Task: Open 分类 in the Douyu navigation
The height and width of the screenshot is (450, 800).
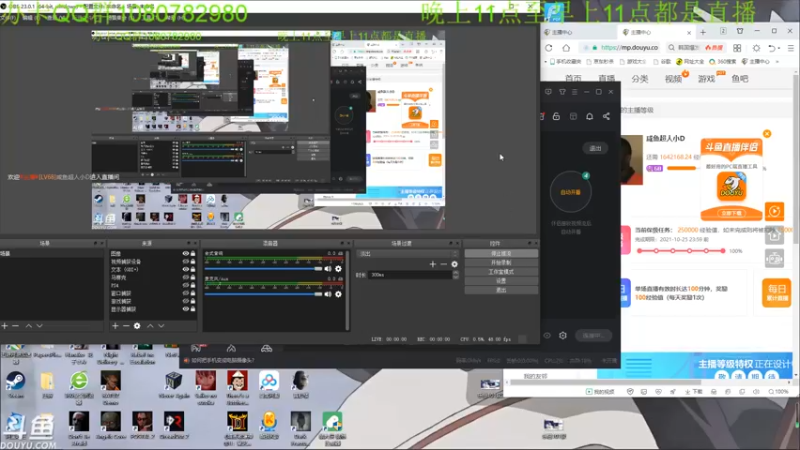Action: pyautogui.click(x=640, y=79)
